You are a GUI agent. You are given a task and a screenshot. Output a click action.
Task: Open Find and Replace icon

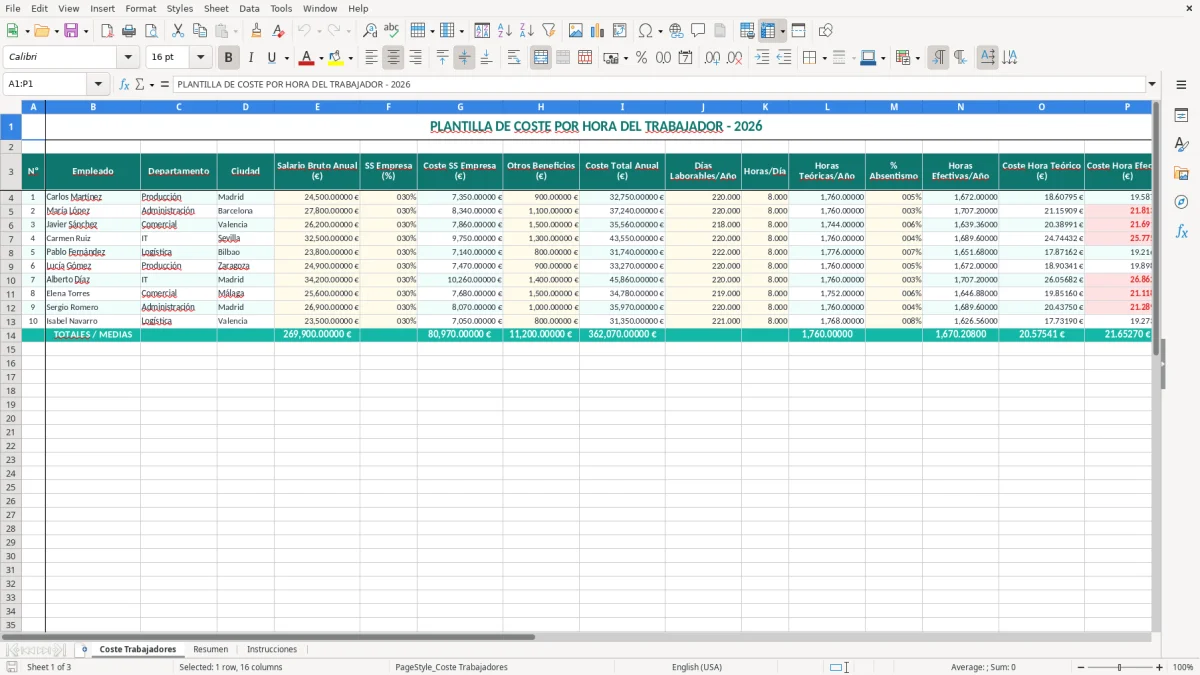click(370, 31)
